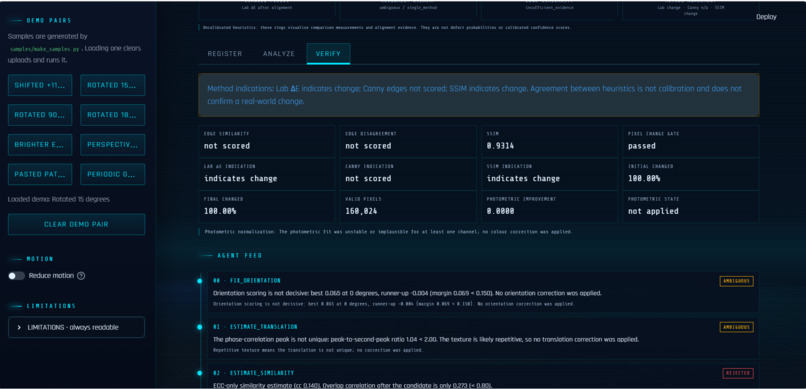Click the MOTION section heading
Image resolution: width=806 pixels, height=389 pixels.
[40, 259]
